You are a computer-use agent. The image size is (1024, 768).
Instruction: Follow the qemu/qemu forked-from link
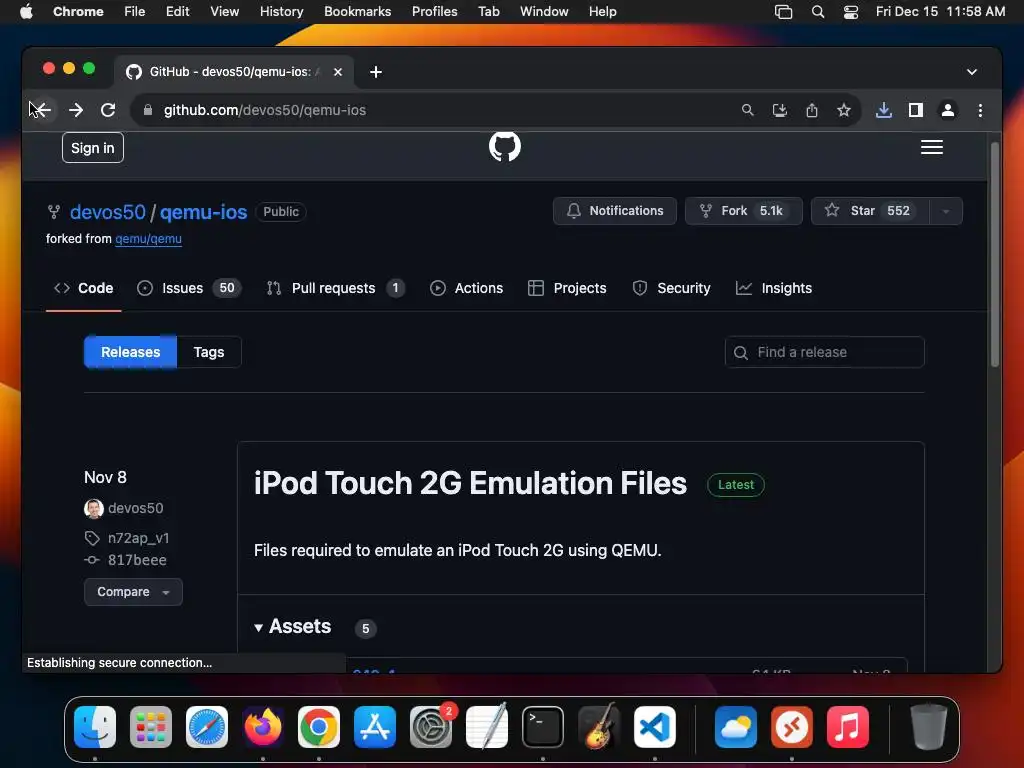coord(148,239)
